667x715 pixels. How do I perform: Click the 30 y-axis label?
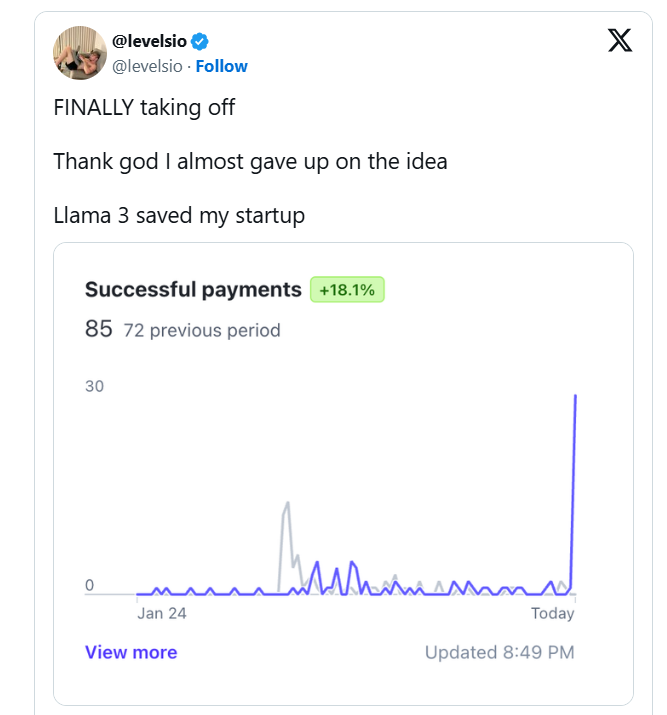click(x=95, y=386)
